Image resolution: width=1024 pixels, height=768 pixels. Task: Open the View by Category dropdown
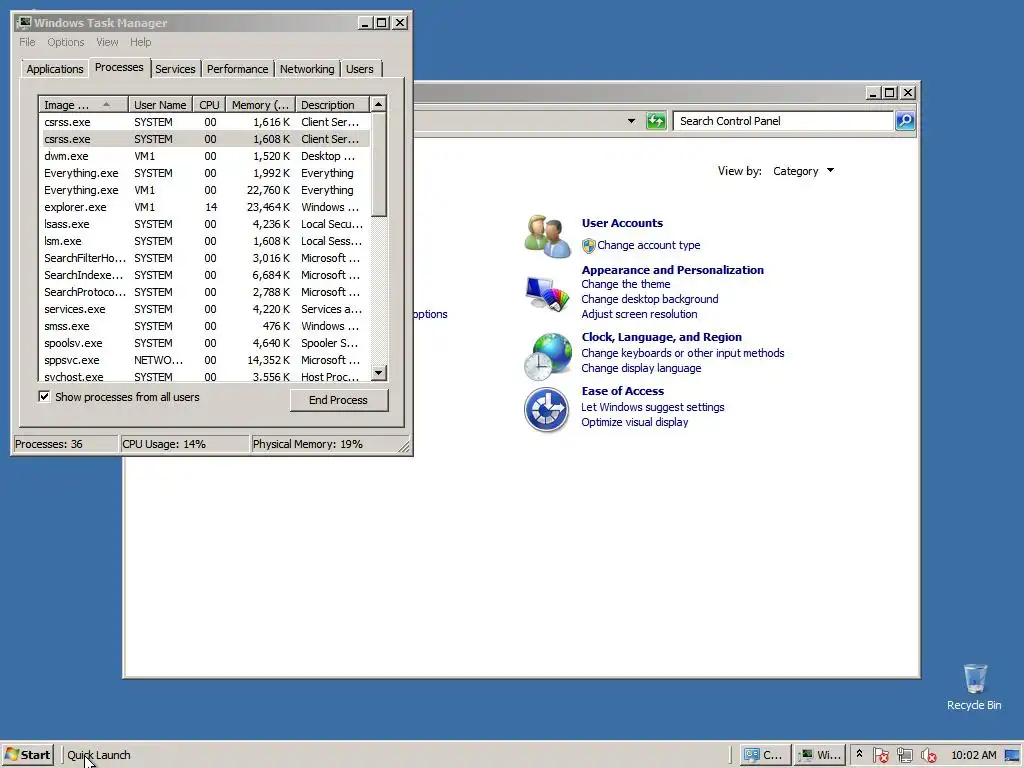point(803,171)
